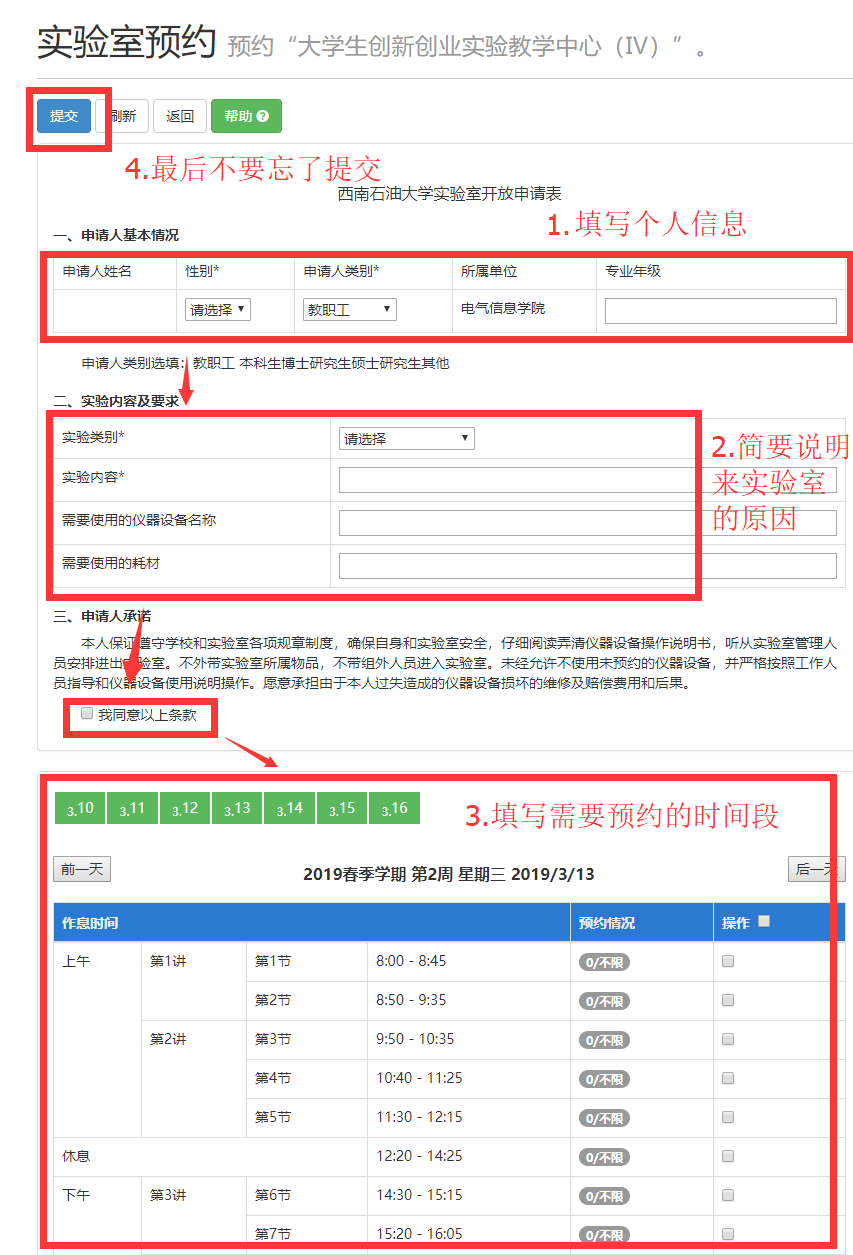The height and width of the screenshot is (1255, 853).
Task: Click the 返回 back button
Action: click(180, 116)
